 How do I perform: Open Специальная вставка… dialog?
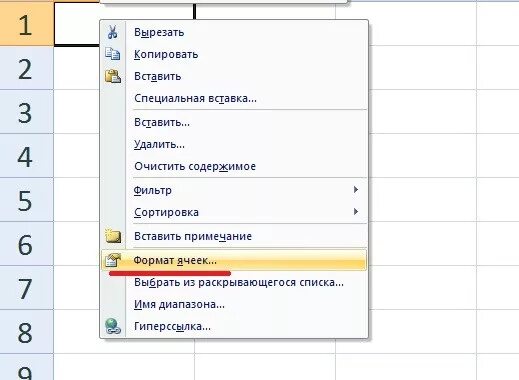234,98
